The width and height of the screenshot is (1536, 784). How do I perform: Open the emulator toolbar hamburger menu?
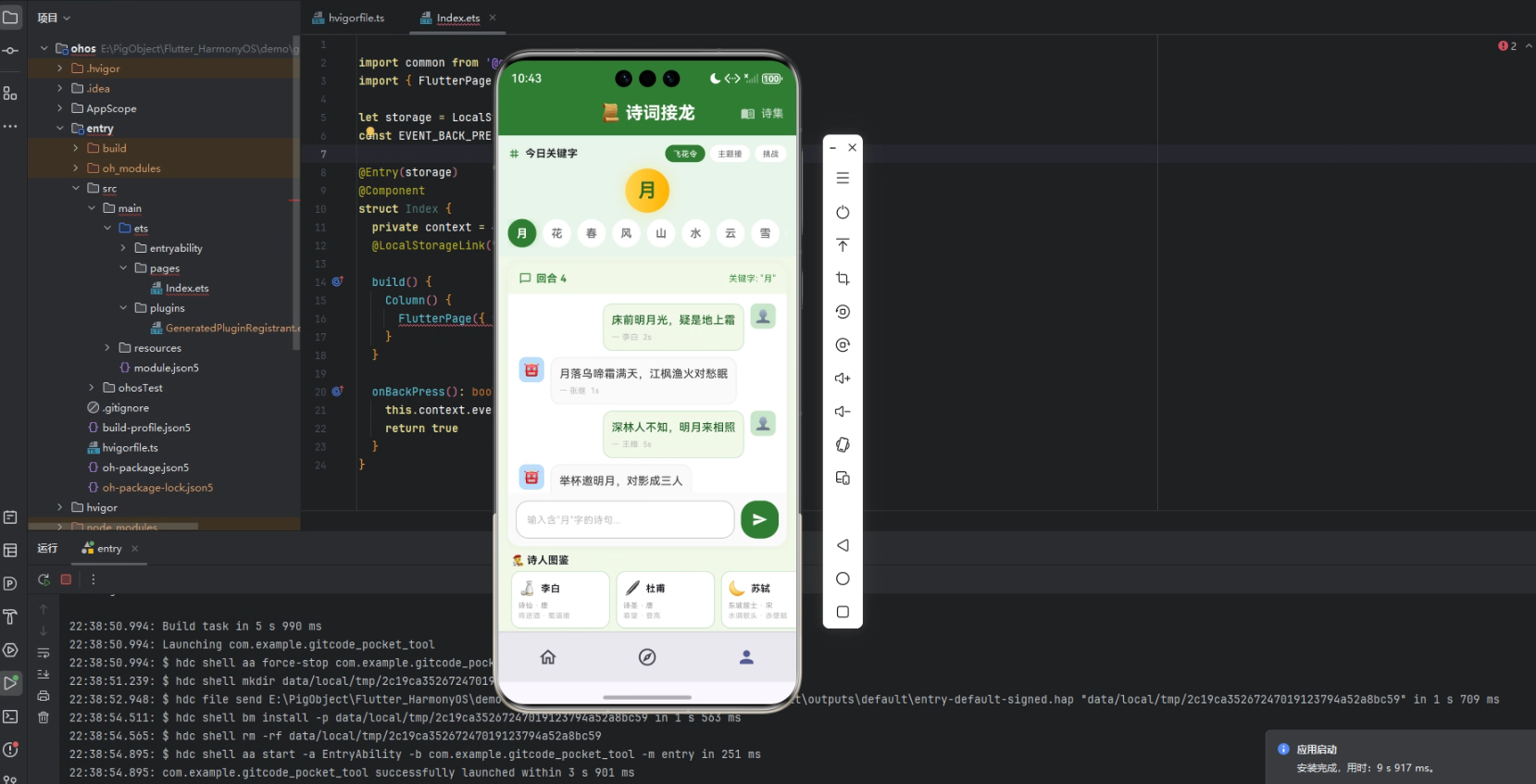coord(843,178)
